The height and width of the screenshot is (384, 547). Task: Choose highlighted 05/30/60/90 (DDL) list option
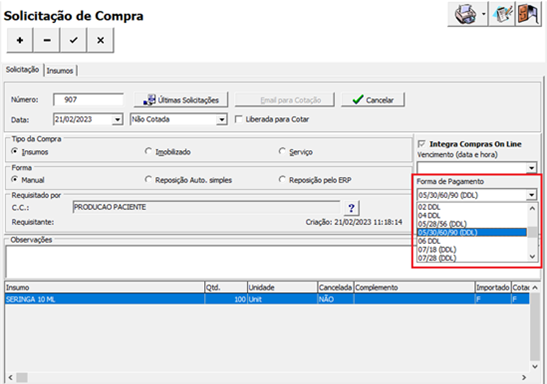[x=472, y=232]
